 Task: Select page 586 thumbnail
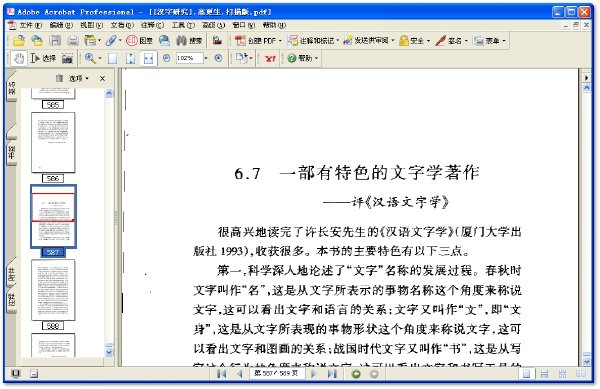point(53,142)
